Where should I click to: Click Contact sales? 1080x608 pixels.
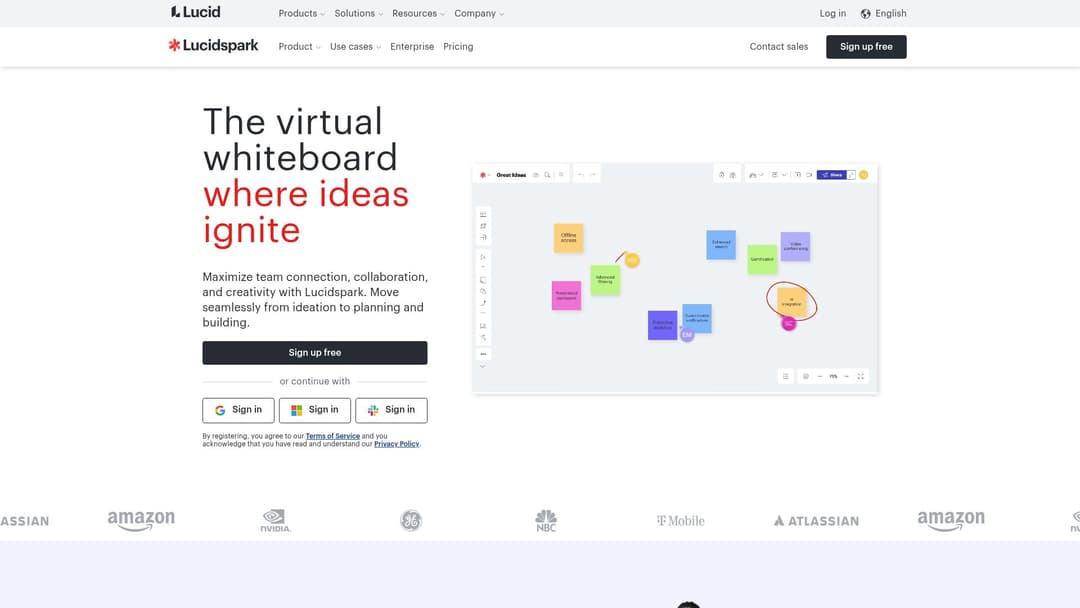point(779,47)
